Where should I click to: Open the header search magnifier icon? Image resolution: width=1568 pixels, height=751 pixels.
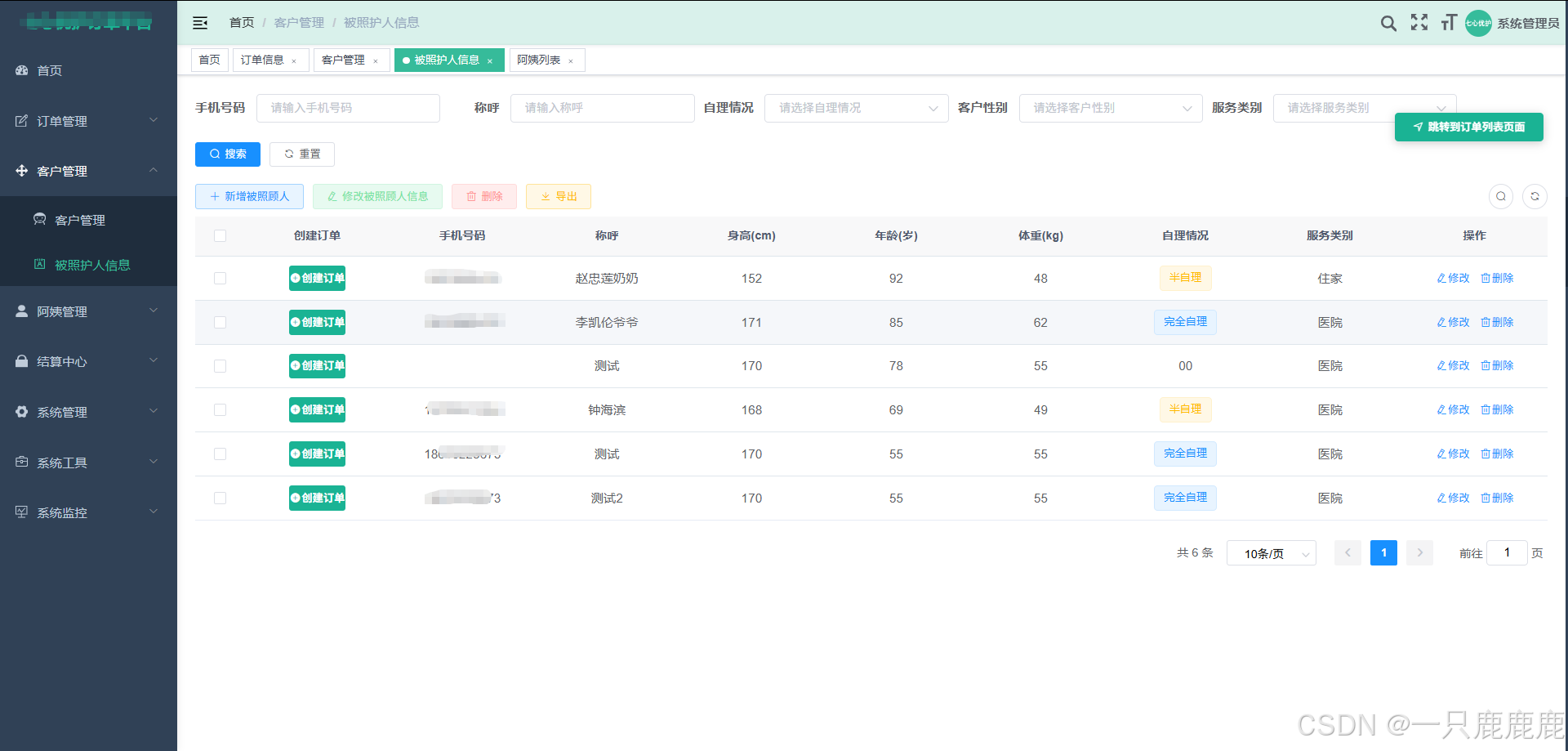tap(1388, 23)
